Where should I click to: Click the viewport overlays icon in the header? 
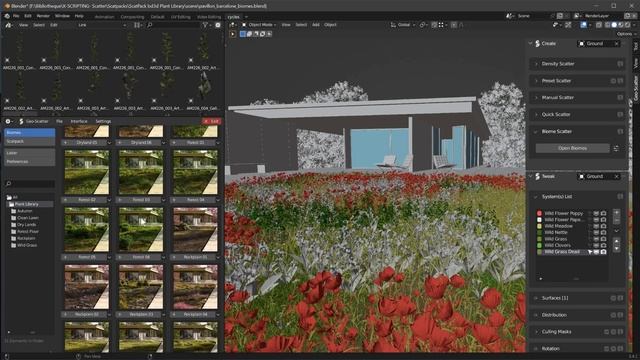(584, 25)
